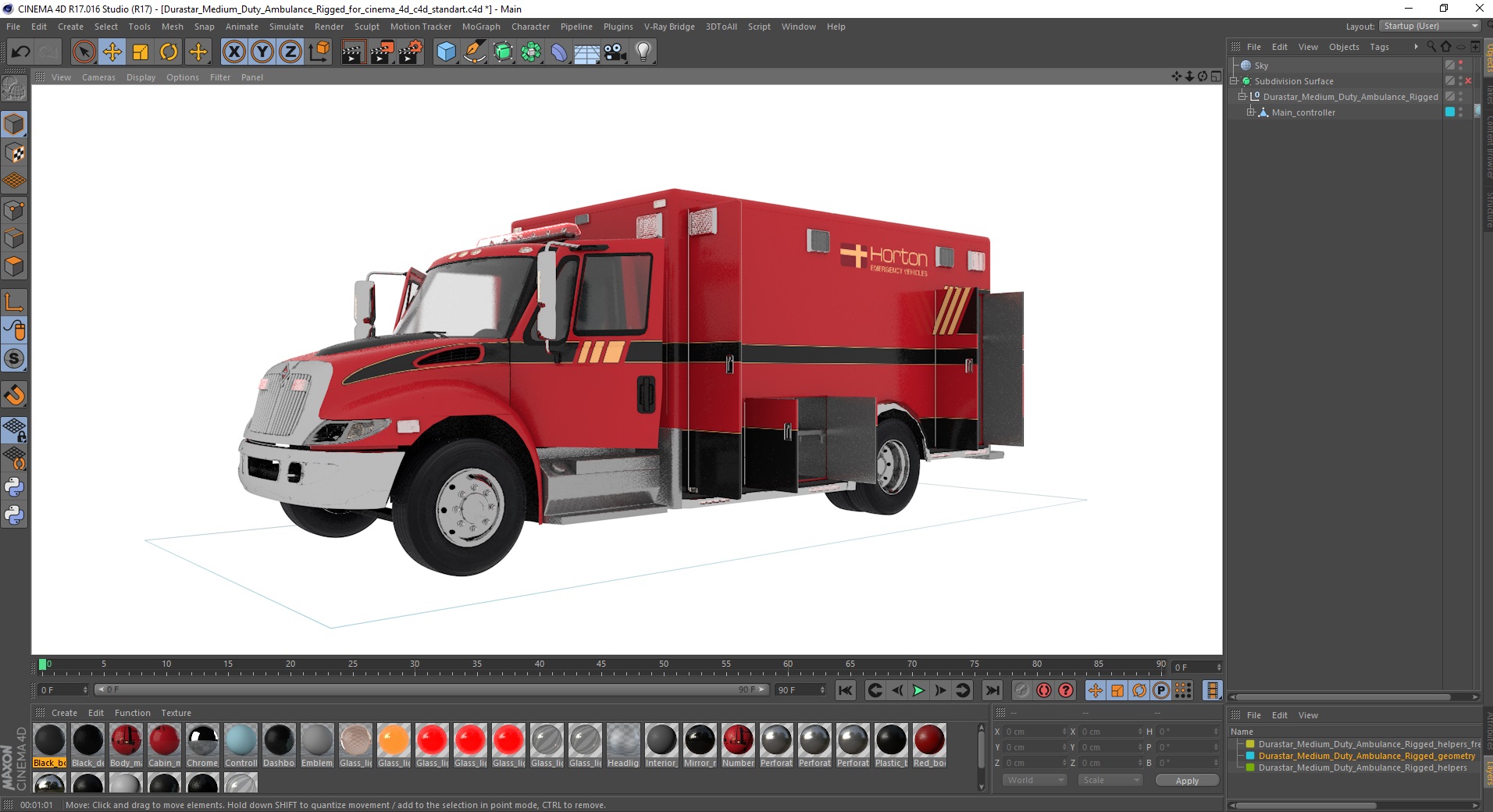Select the Body_m material swatch
This screenshot has width=1493, height=812.
click(126, 746)
